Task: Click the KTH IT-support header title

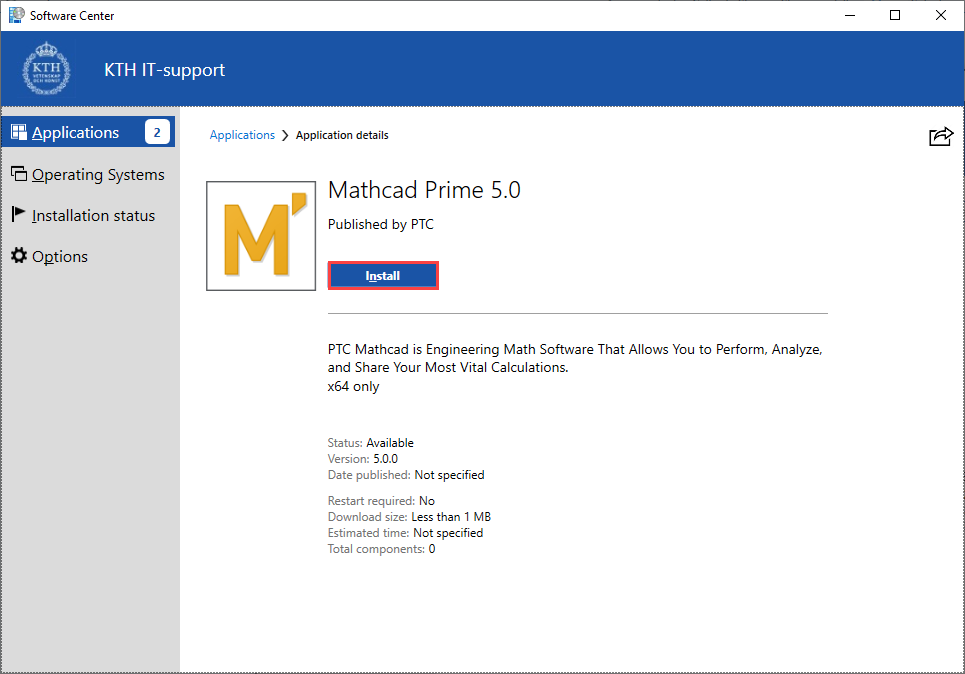Action: [x=164, y=70]
